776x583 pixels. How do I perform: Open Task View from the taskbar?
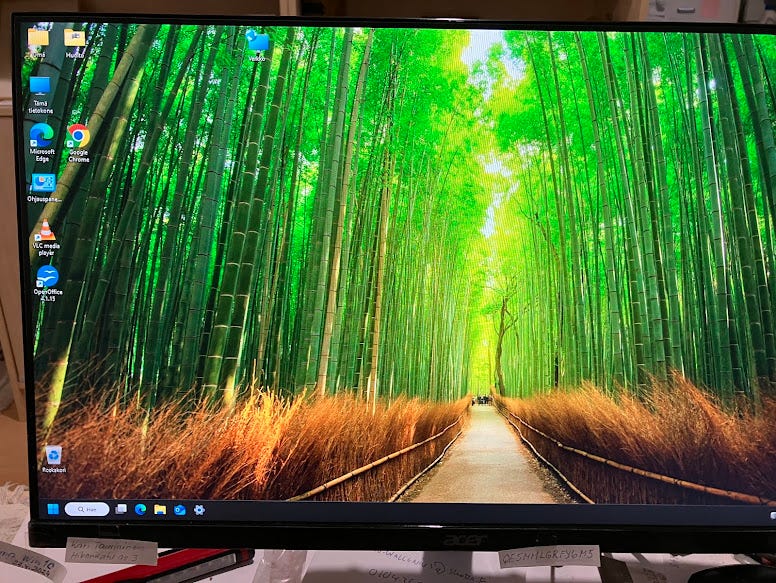click(x=121, y=509)
